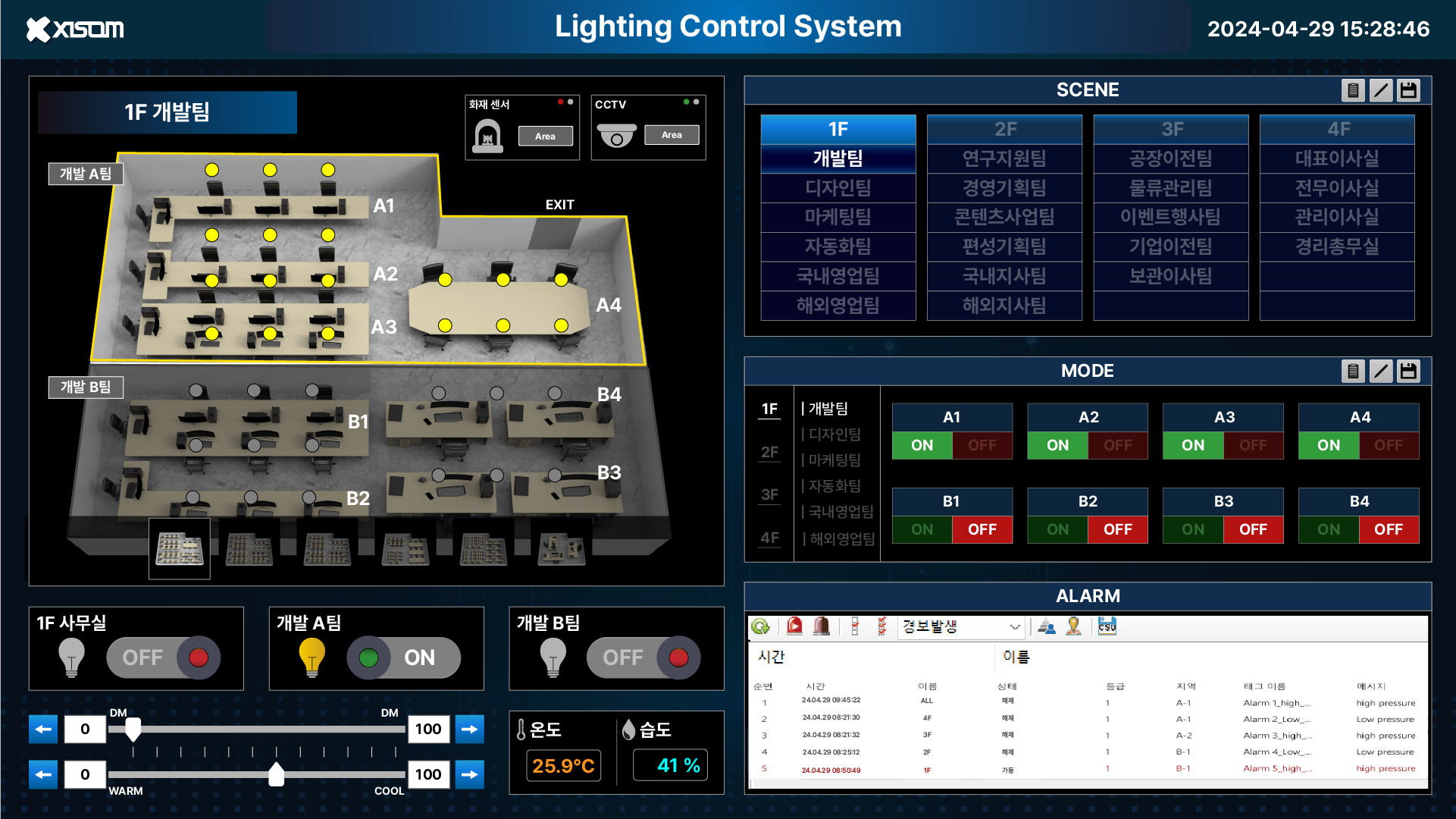Click the pencil edit icon in SCENE panel

click(1381, 89)
